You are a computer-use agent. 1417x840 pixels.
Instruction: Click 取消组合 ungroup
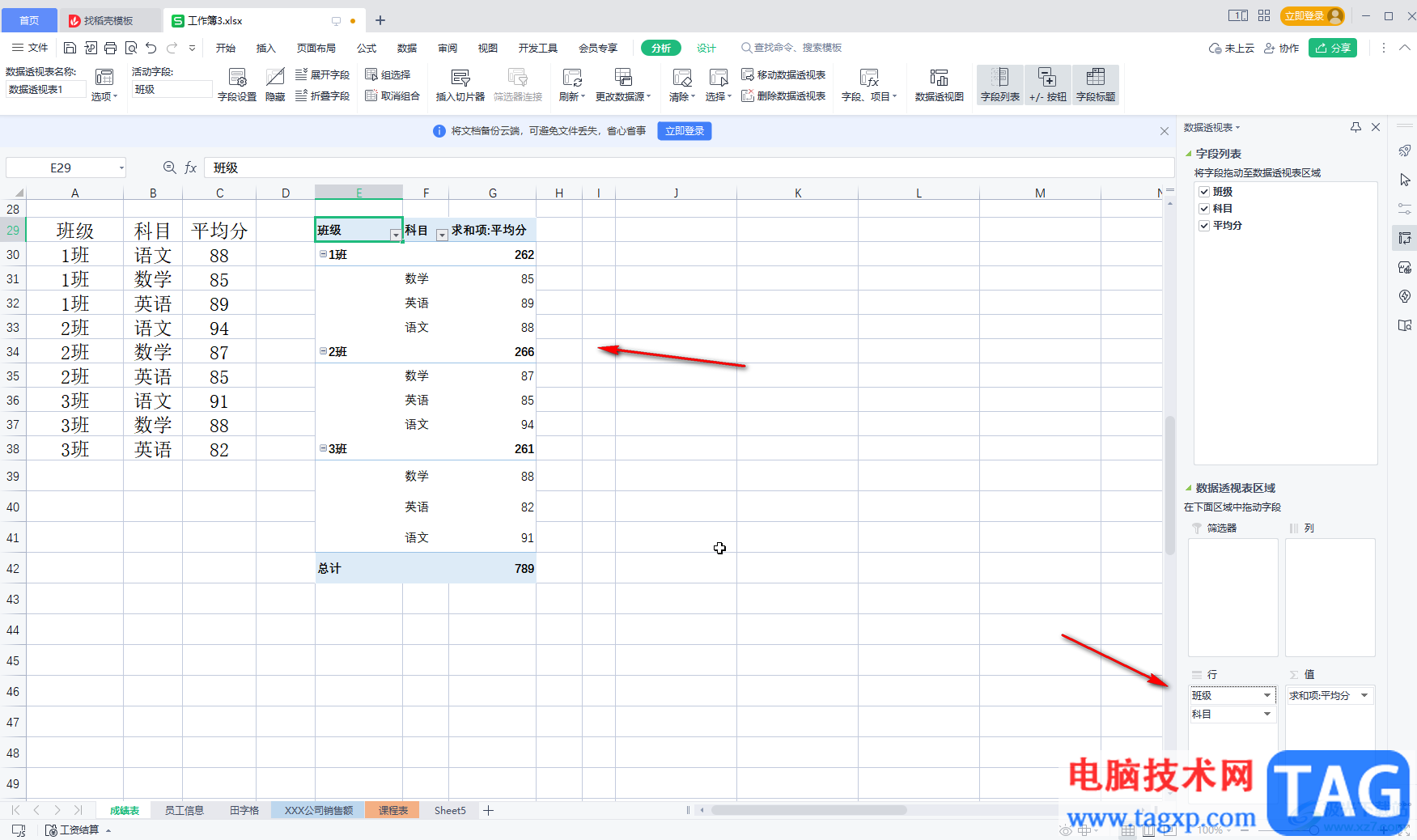(x=392, y=95)
